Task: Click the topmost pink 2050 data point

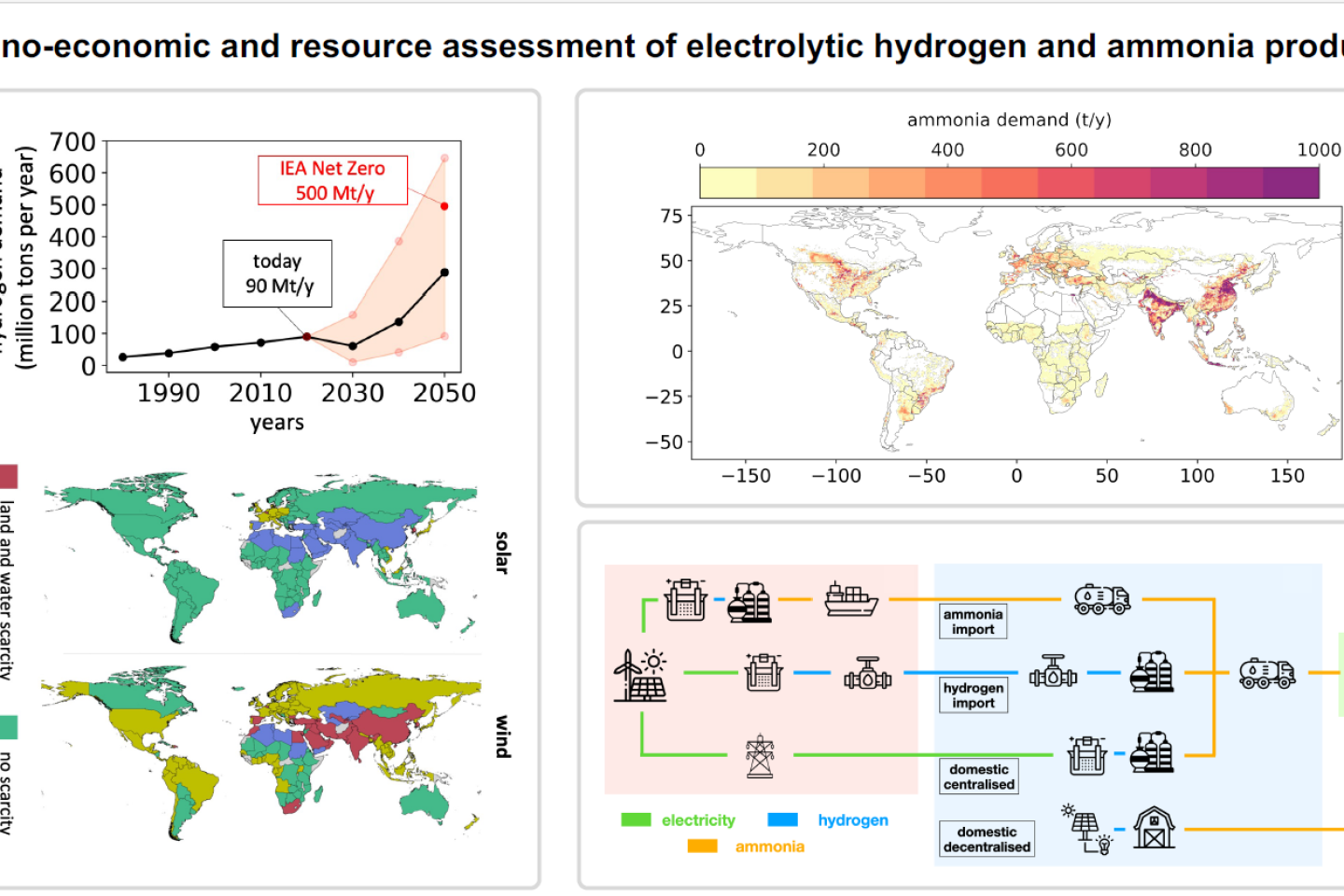Action: [444, 158]
